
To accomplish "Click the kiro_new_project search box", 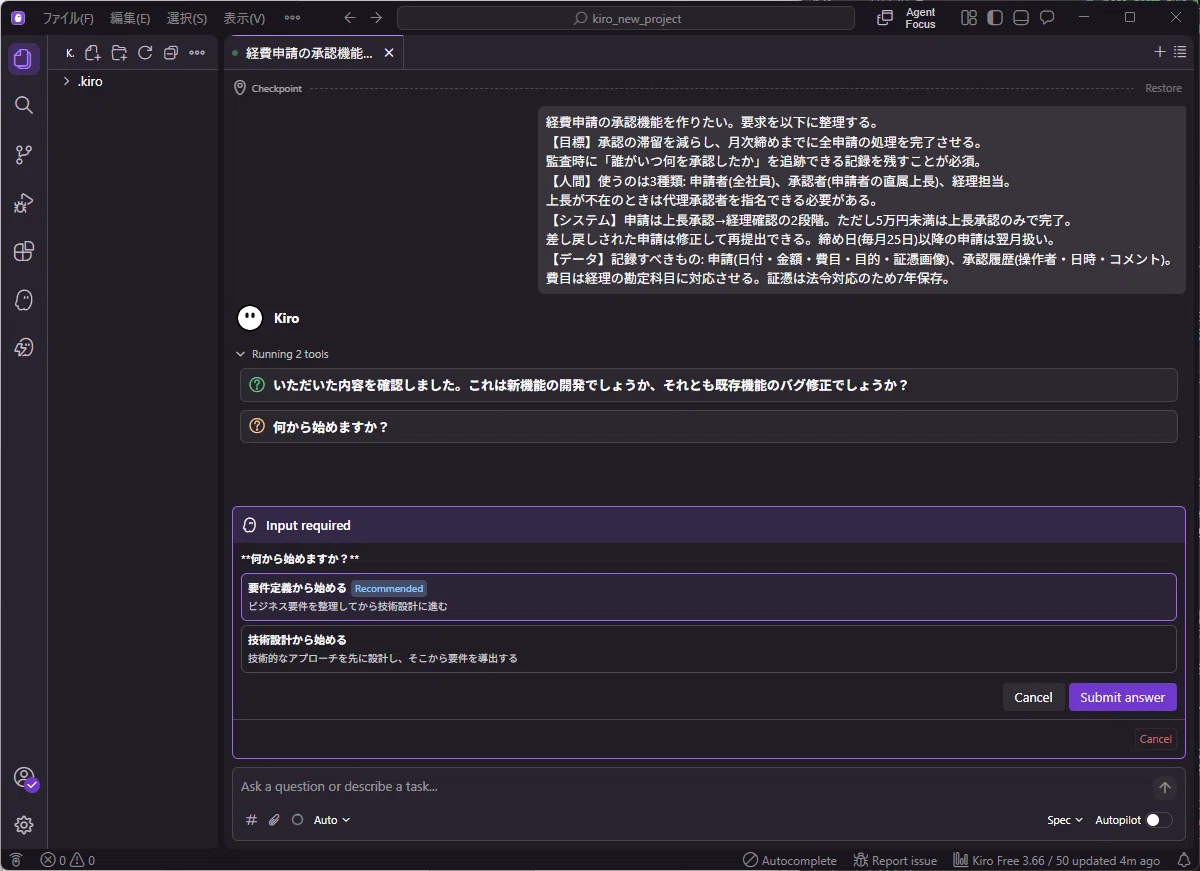I will 626,18.
